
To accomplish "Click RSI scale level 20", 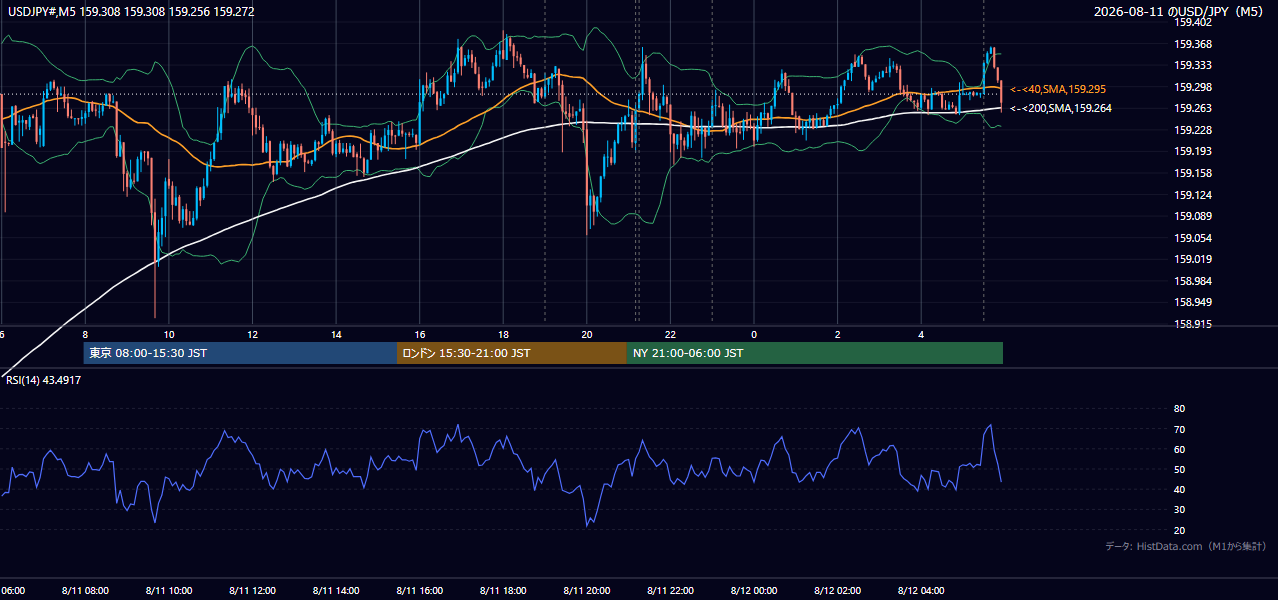I will coord(1179,530).
